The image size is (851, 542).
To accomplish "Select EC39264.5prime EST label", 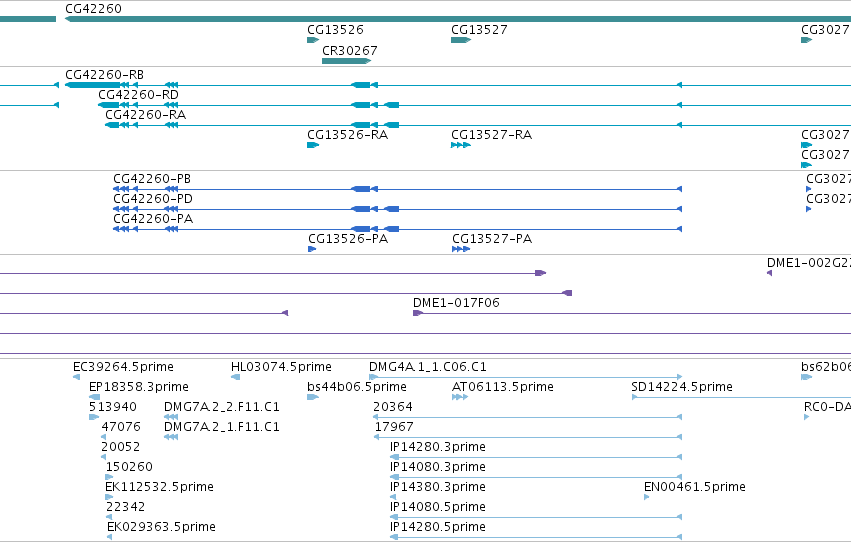I will (123, 367).
